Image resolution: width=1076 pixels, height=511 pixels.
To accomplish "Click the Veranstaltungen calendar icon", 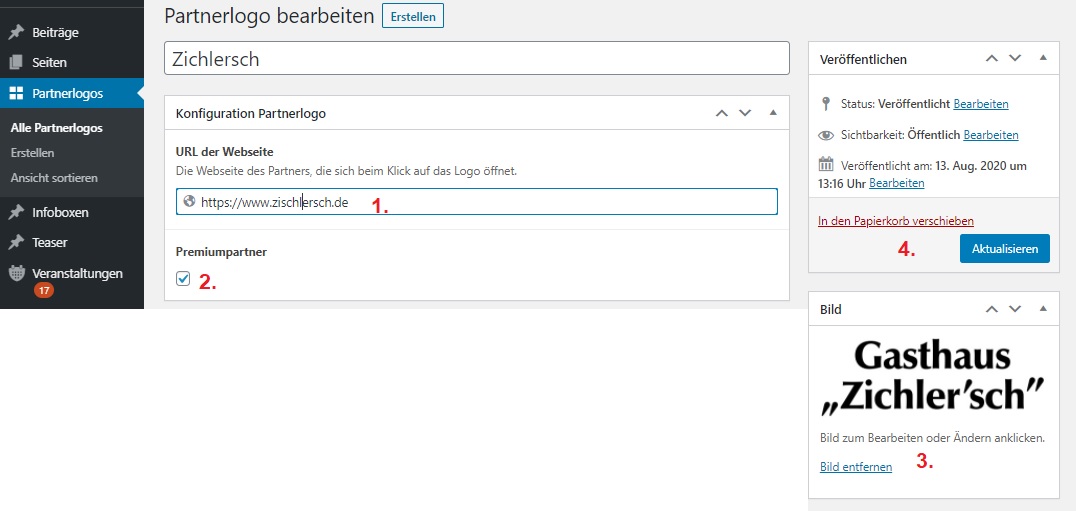I will click(x=16, y=273).
